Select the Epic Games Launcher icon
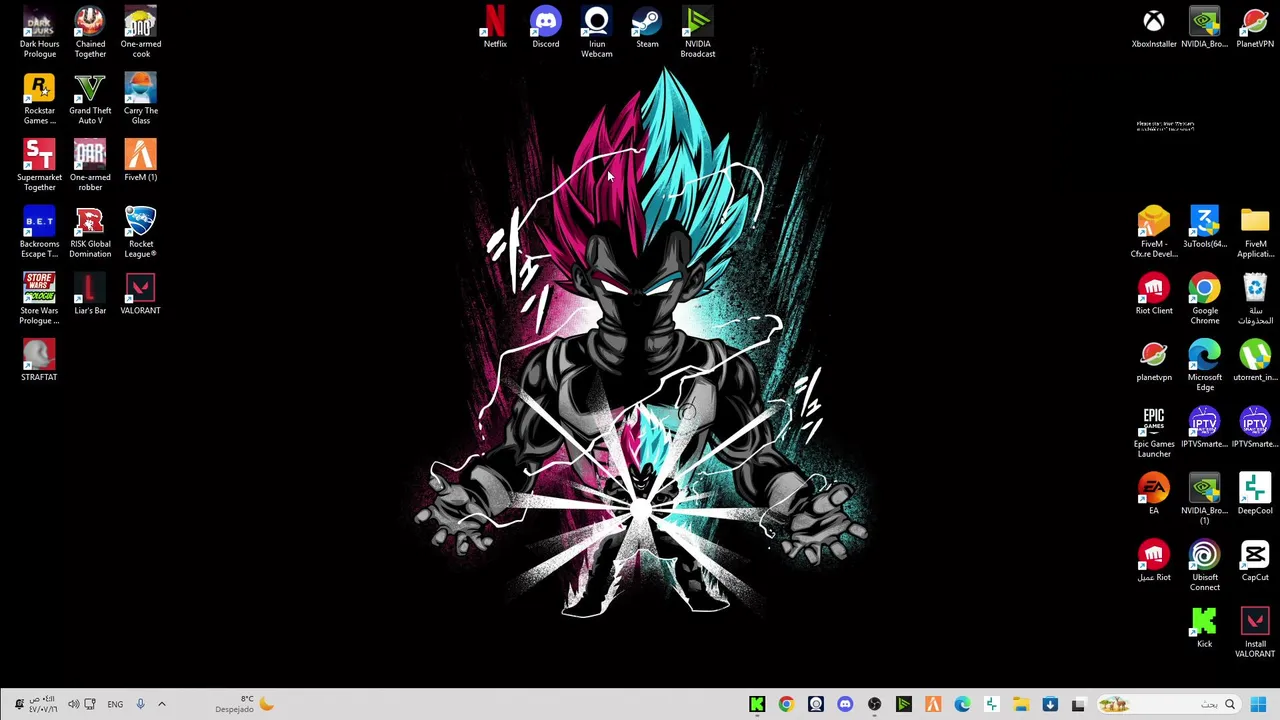 click(1154, 433)
